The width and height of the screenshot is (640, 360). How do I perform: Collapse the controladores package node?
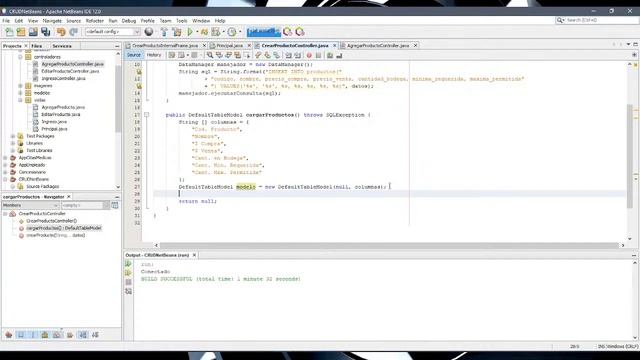pos(20,57)
